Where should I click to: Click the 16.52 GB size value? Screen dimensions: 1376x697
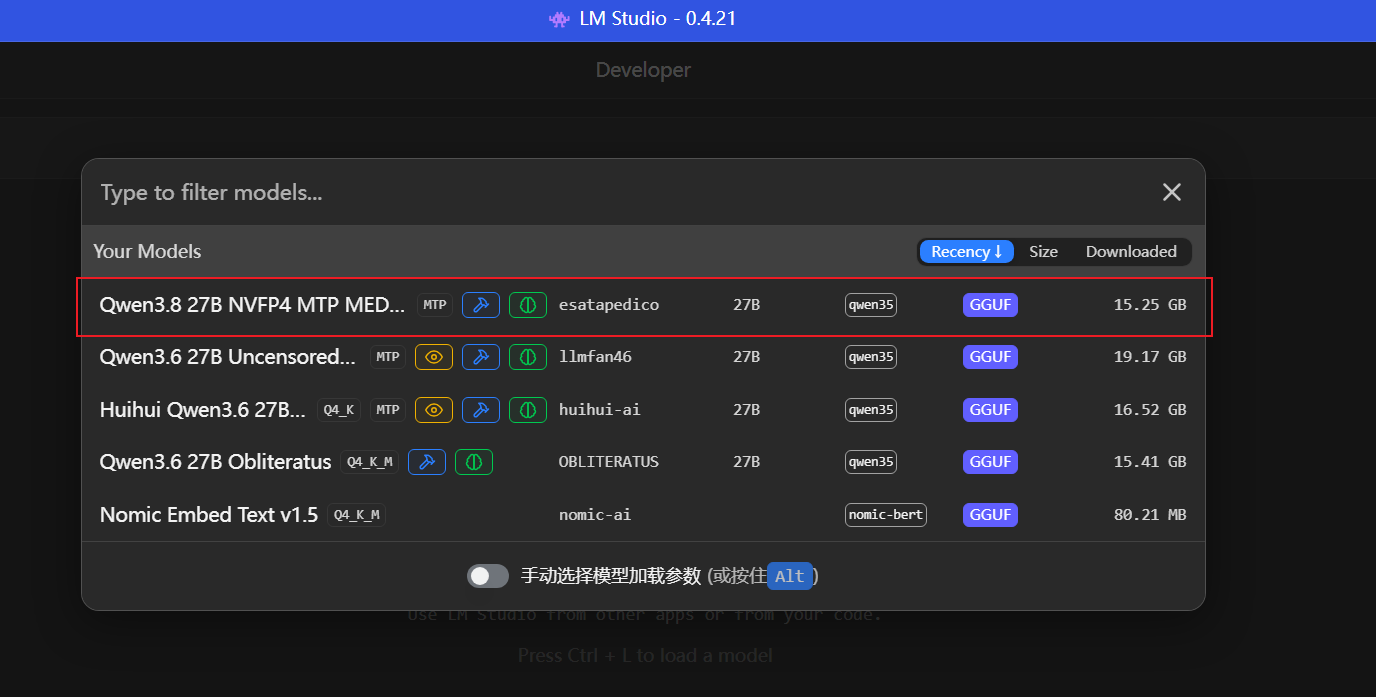(x=1150, y=410)
